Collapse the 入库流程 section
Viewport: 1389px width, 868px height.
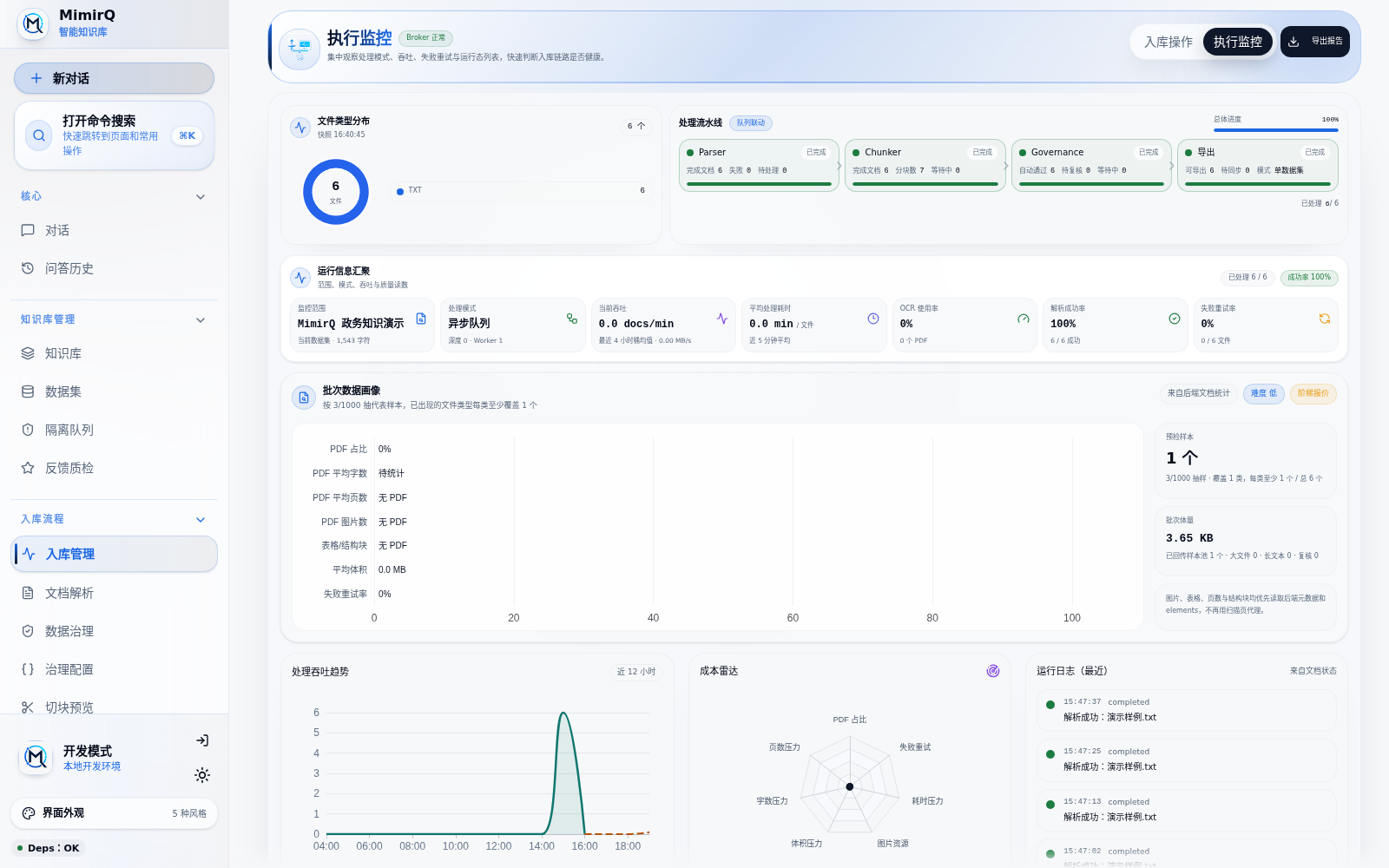pos(201,520)
